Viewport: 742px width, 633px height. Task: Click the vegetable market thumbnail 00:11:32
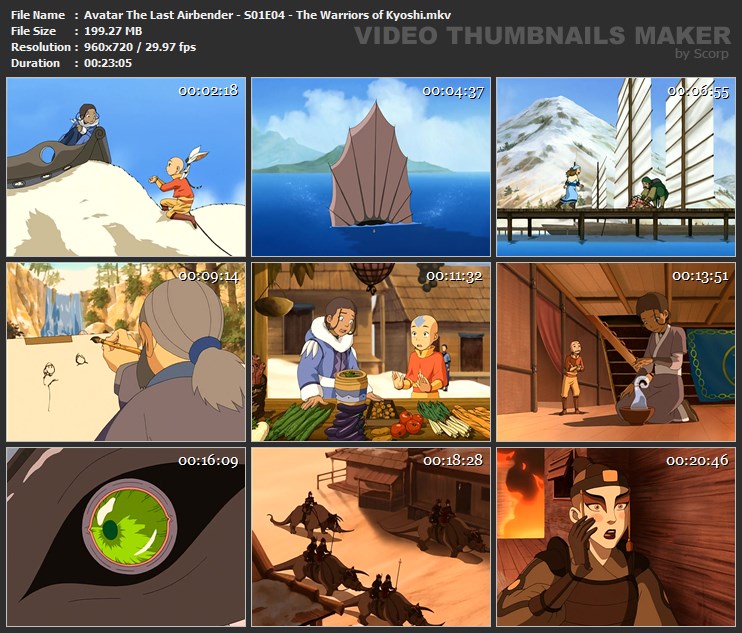pyautogui.click(x=371, y=352)
